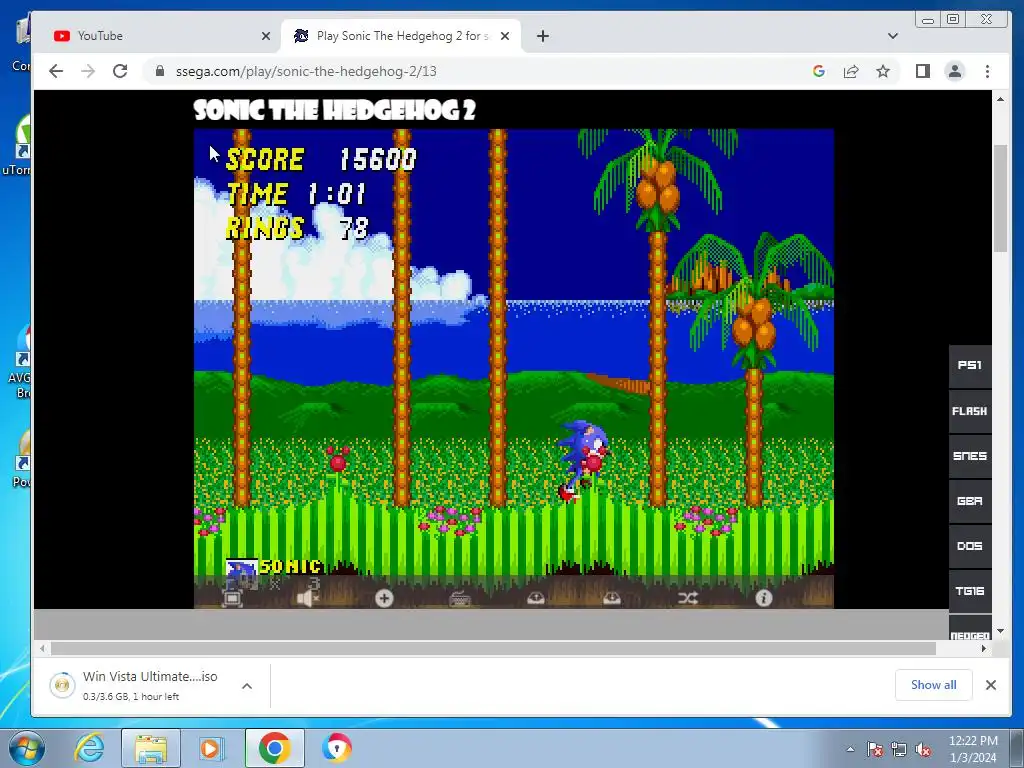Toggle fullscreen icon in emulator toolbar
Image resolution: width=1024 pixels, height=768 pixels.
point(232,598)
